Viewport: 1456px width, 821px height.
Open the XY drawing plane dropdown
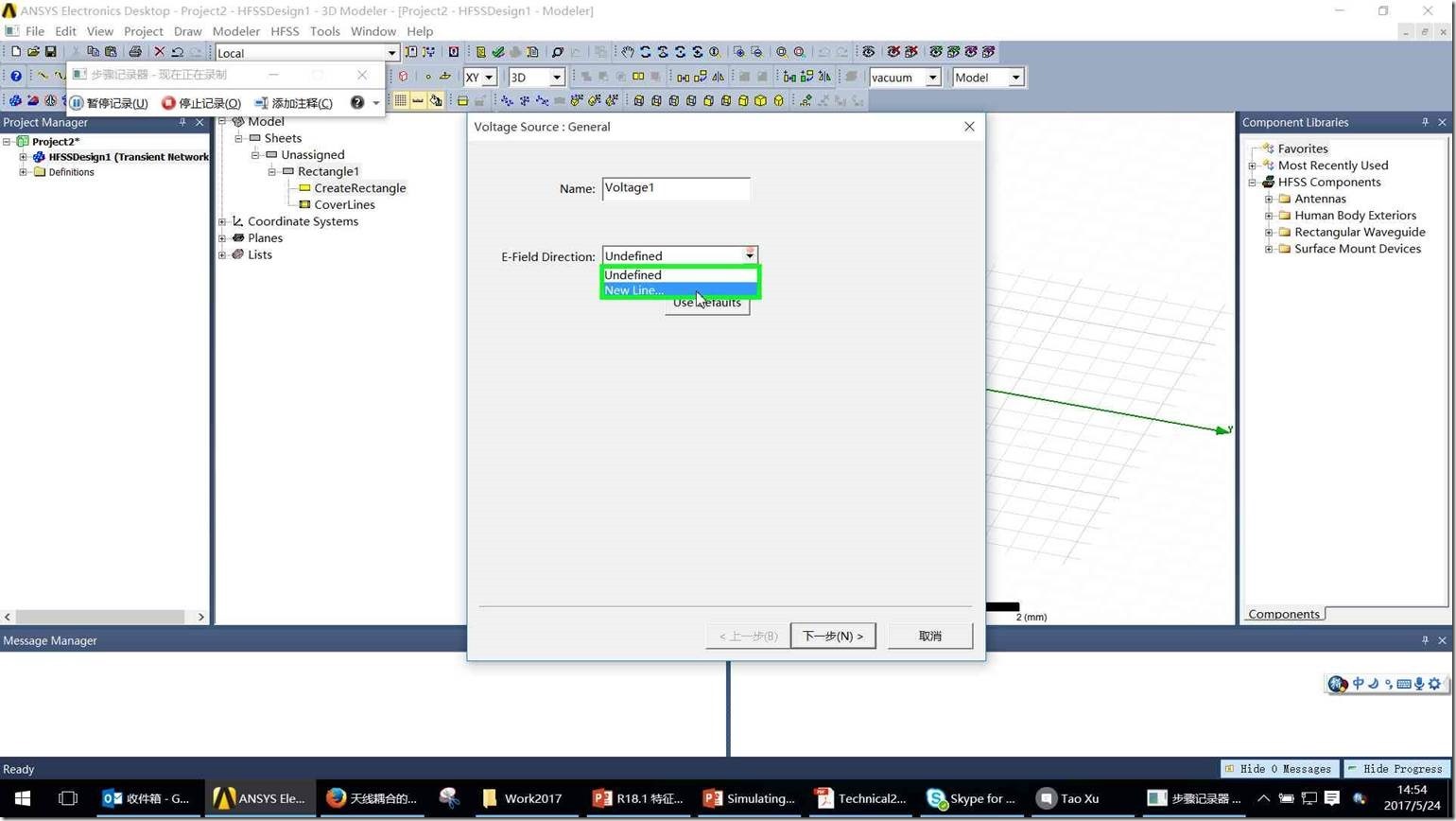489,78
